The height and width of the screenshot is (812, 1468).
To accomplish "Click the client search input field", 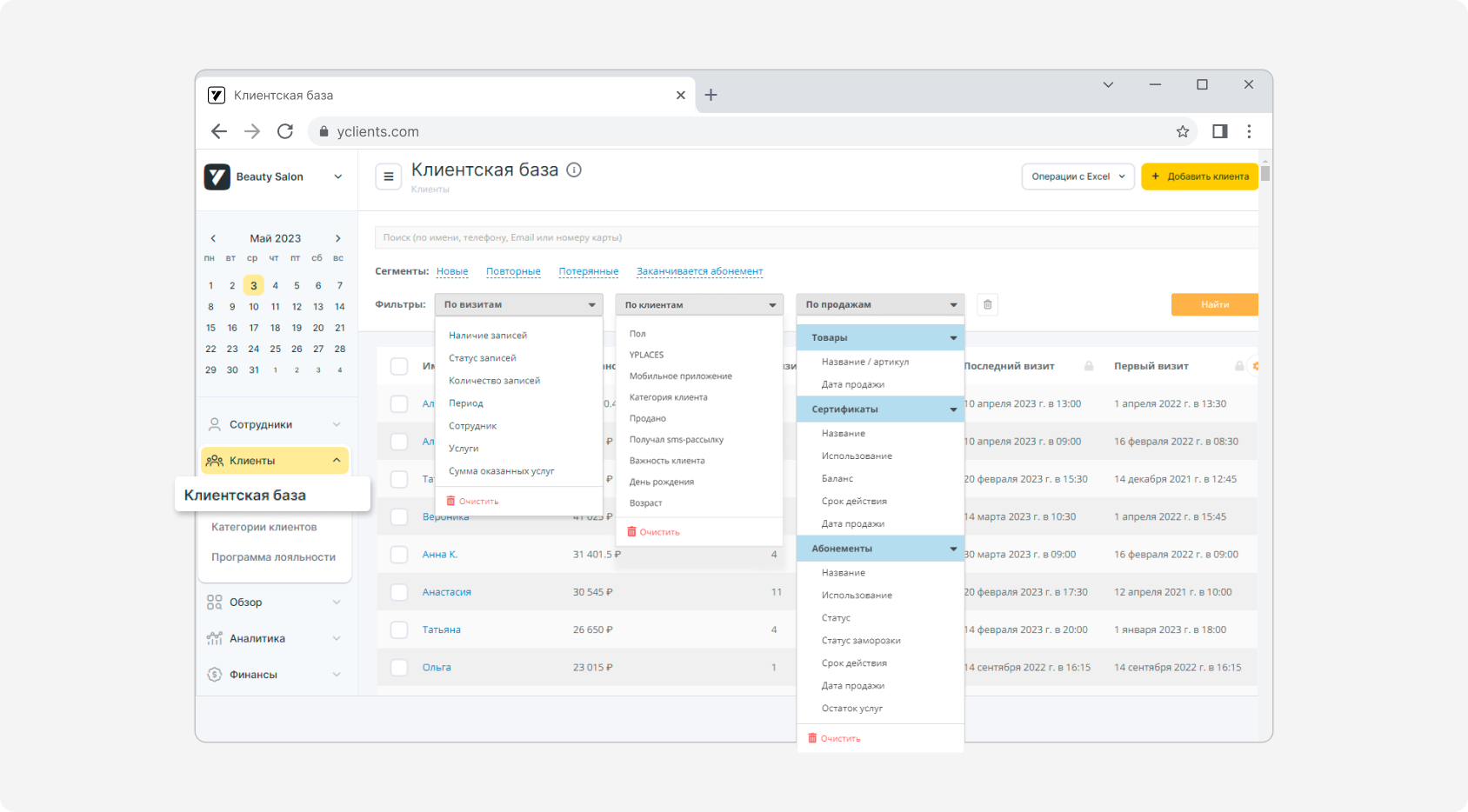I will pyautogui.click(x=816, y=237).
